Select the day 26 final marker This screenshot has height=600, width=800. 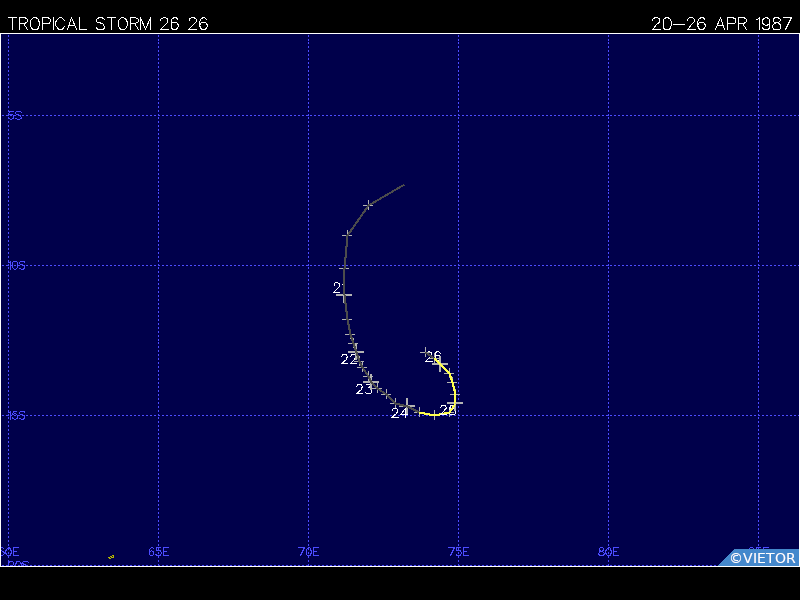point(439,361)
